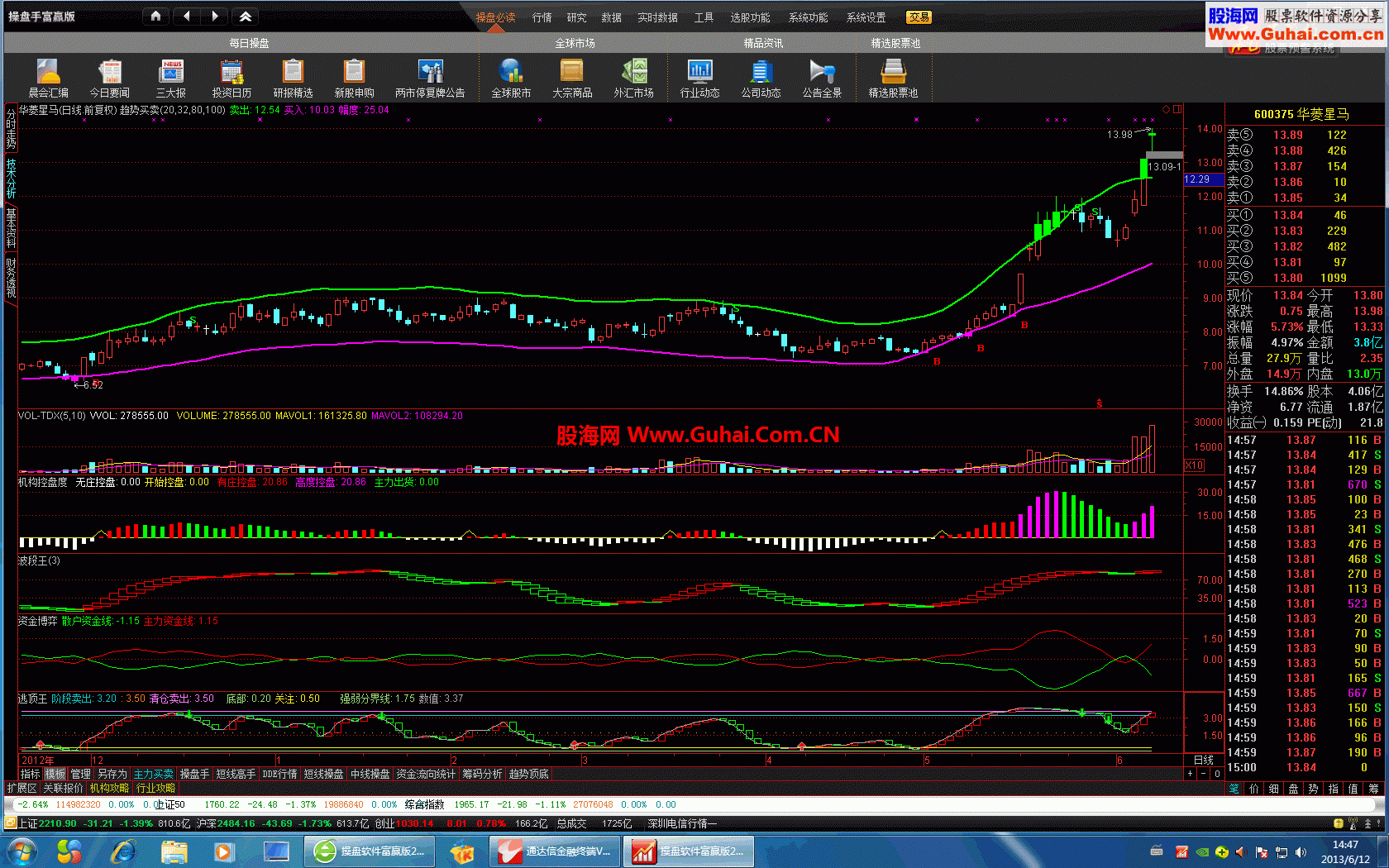Open the 投资日历 investment calendar icon

point(231,79)
